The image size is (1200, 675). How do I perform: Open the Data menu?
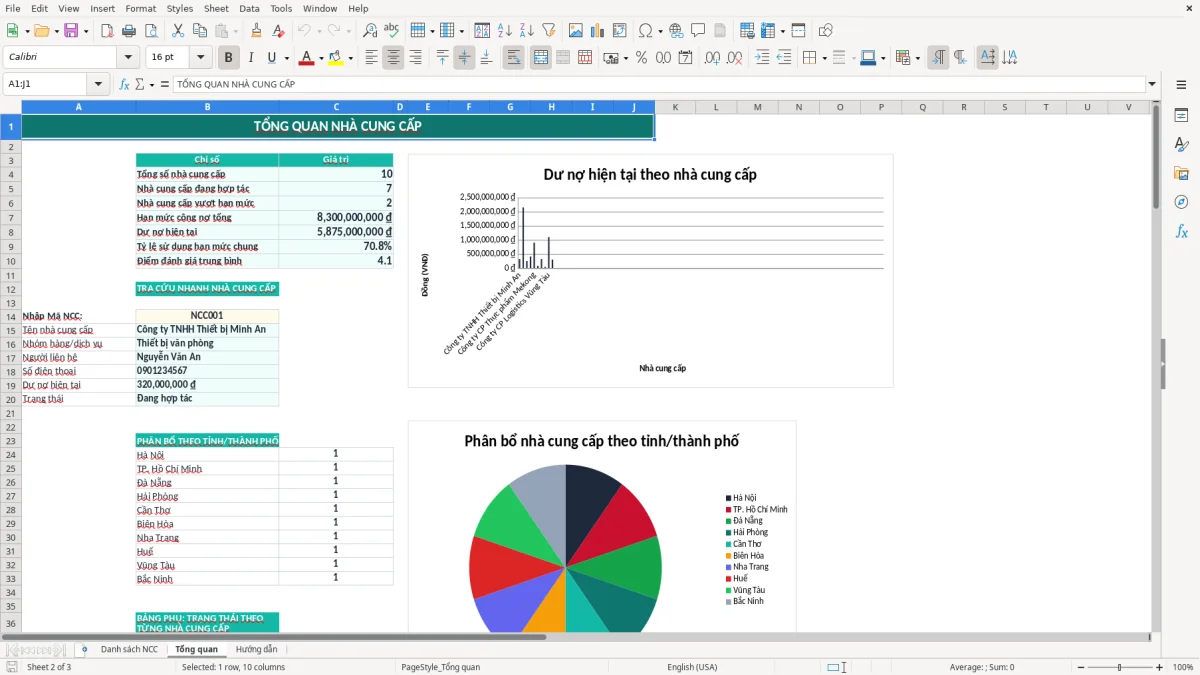coord(249,8)
